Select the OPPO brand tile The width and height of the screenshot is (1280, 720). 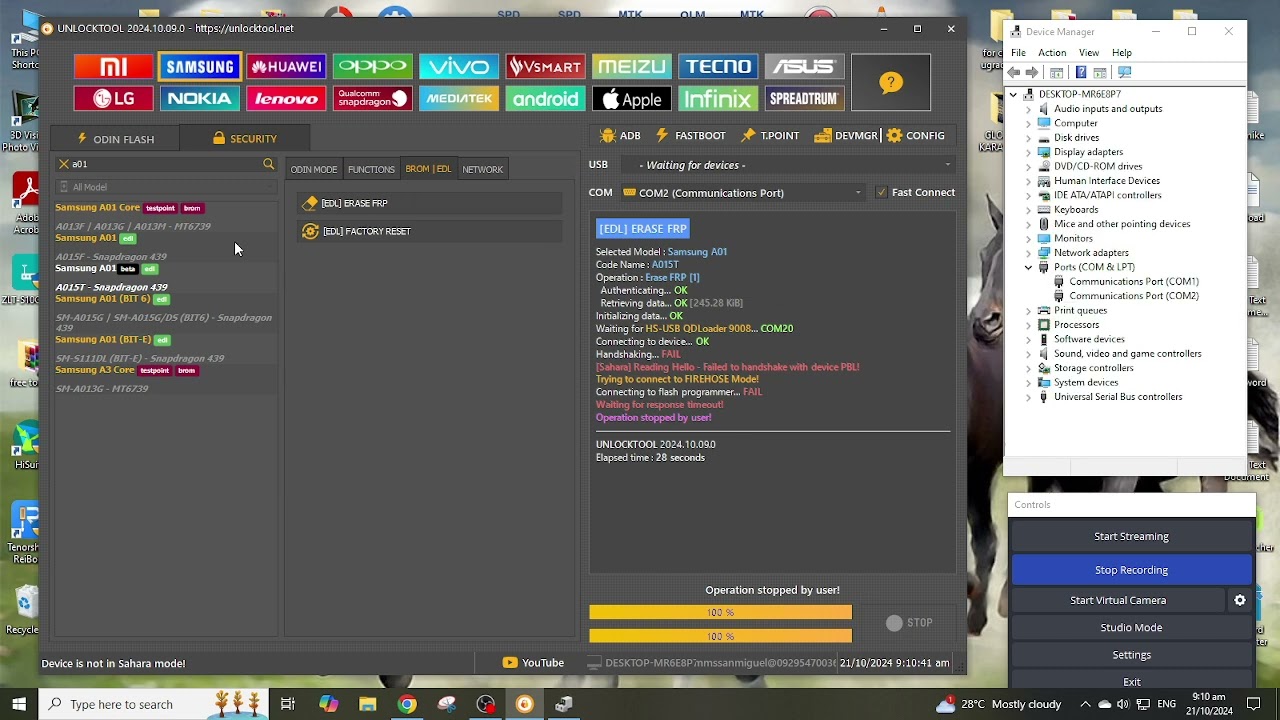point(373,67)
